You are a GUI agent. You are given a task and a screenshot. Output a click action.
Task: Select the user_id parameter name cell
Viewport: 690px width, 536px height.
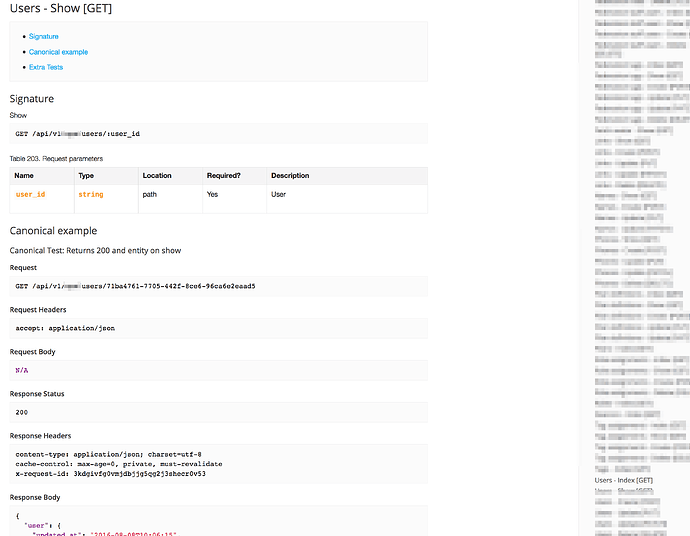(x=30, y=194)
